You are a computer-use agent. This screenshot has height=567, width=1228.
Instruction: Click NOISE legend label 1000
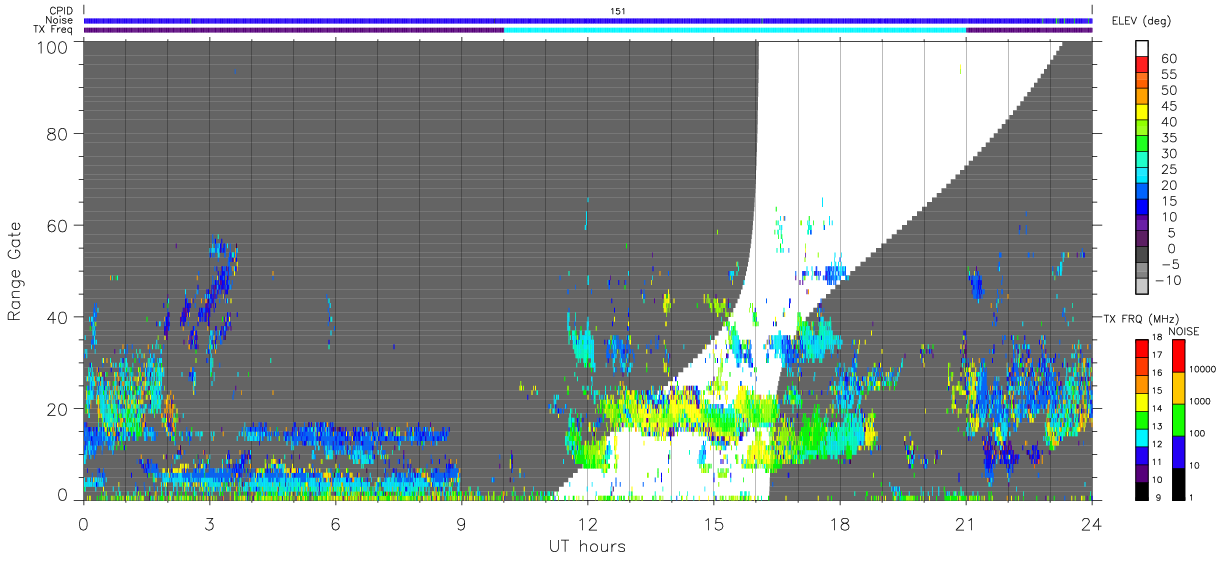click(x=1201, y=401)
